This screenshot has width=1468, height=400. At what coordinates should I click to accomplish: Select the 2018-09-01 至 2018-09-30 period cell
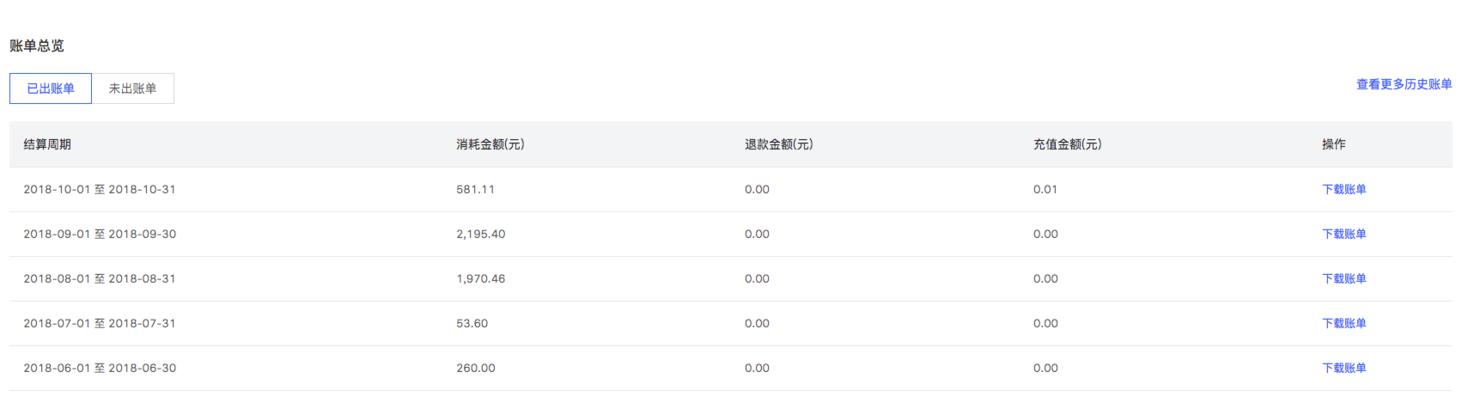(100, 234)
